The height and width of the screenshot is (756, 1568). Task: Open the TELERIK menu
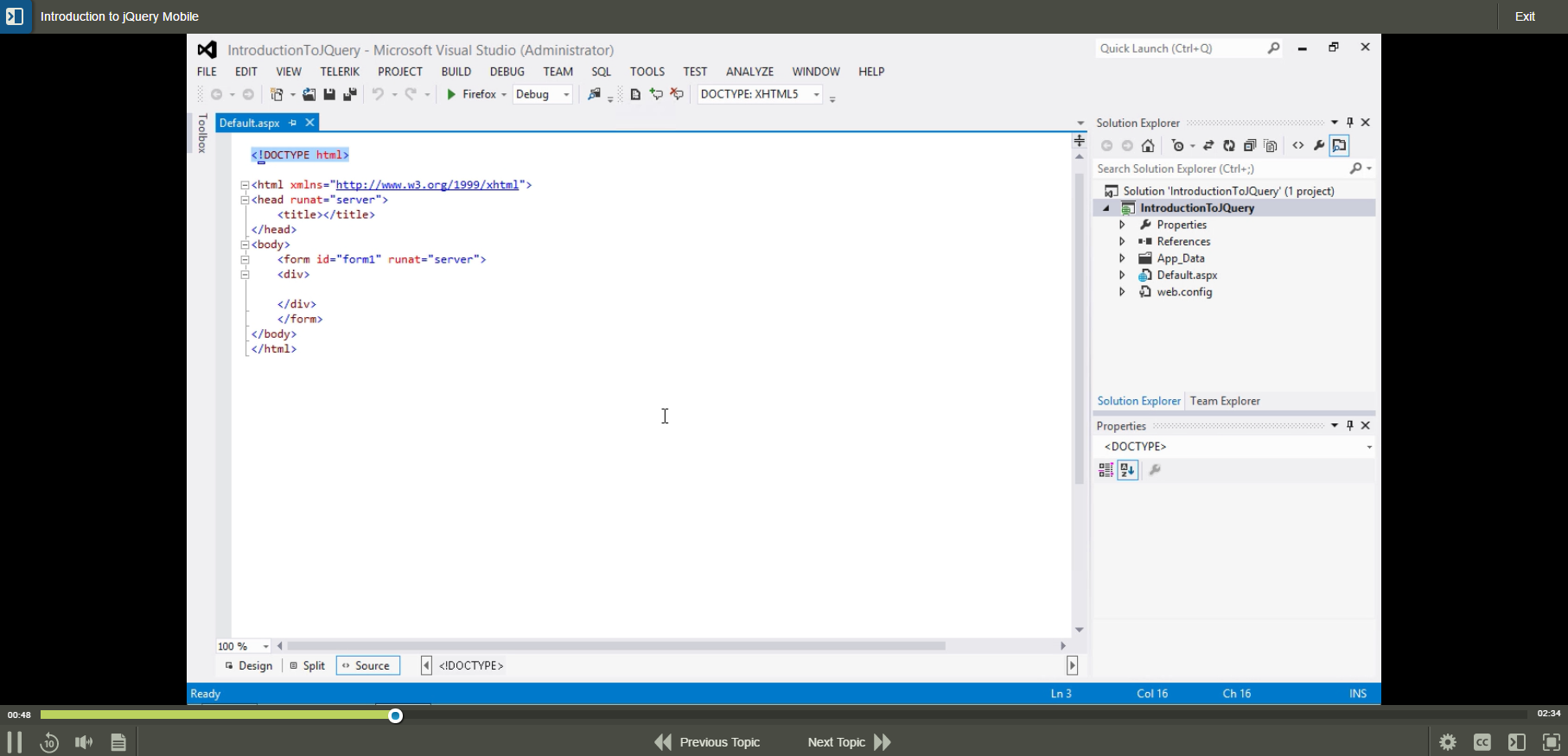pos(340,72)
